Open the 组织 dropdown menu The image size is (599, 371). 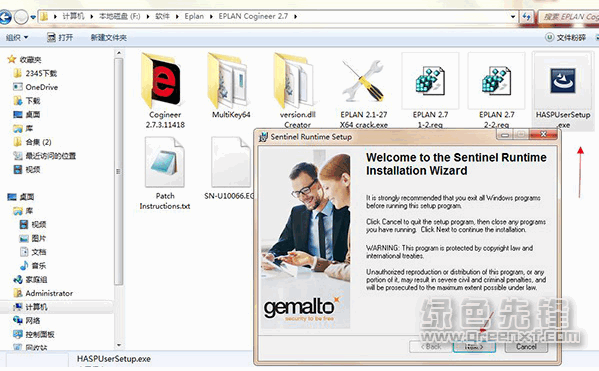(x=17, y=37)
